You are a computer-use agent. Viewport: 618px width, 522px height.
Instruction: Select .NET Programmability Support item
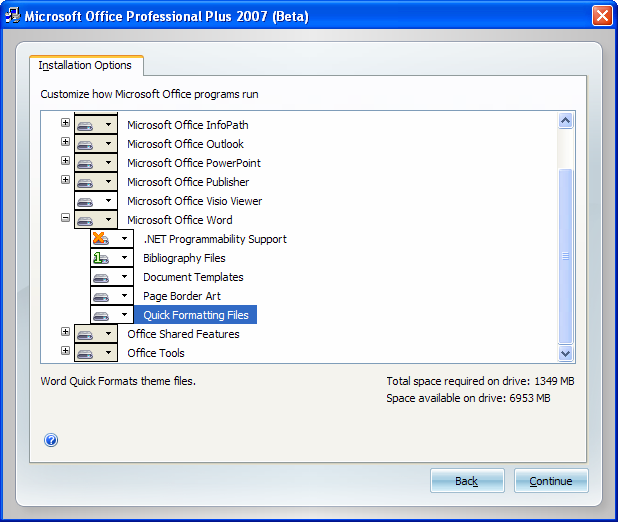(215, 239)
